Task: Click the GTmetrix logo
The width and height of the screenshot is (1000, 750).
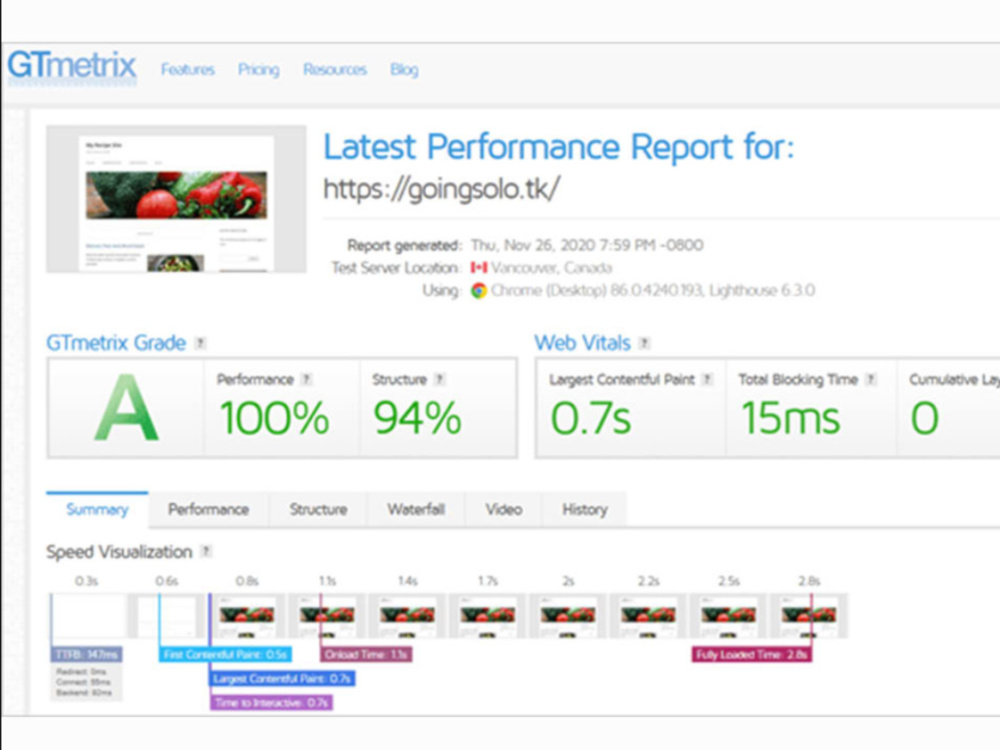Action: click(72, 67)
